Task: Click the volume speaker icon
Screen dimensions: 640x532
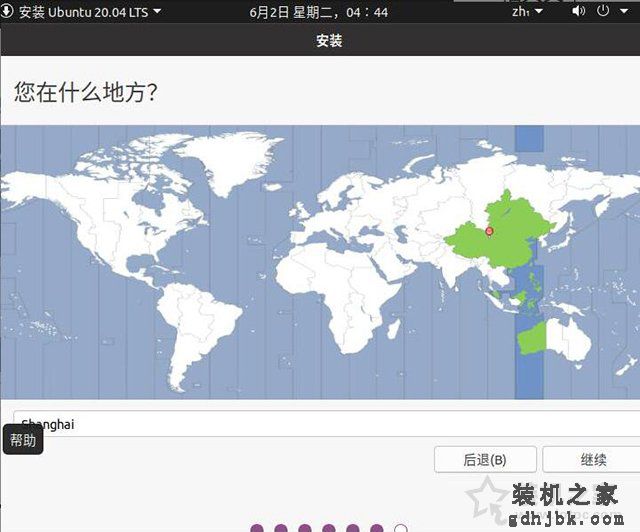Action: tap(578, 11)
